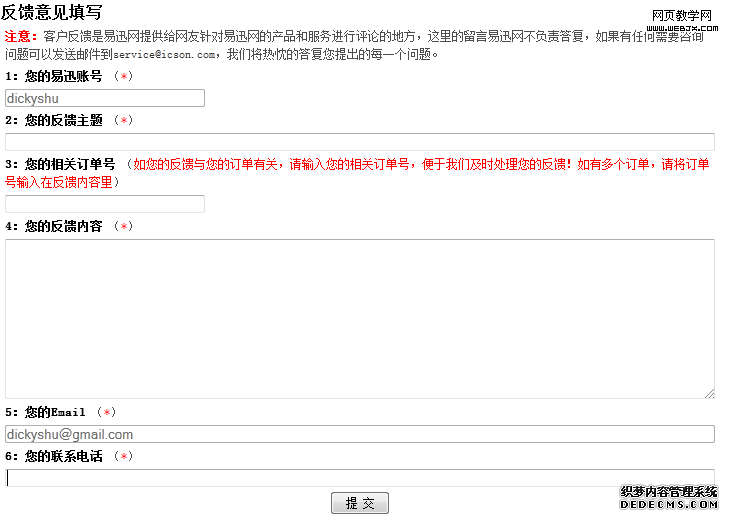Click the red 注意 notice label
Screen dimensions: 729x519
(21, 36)
